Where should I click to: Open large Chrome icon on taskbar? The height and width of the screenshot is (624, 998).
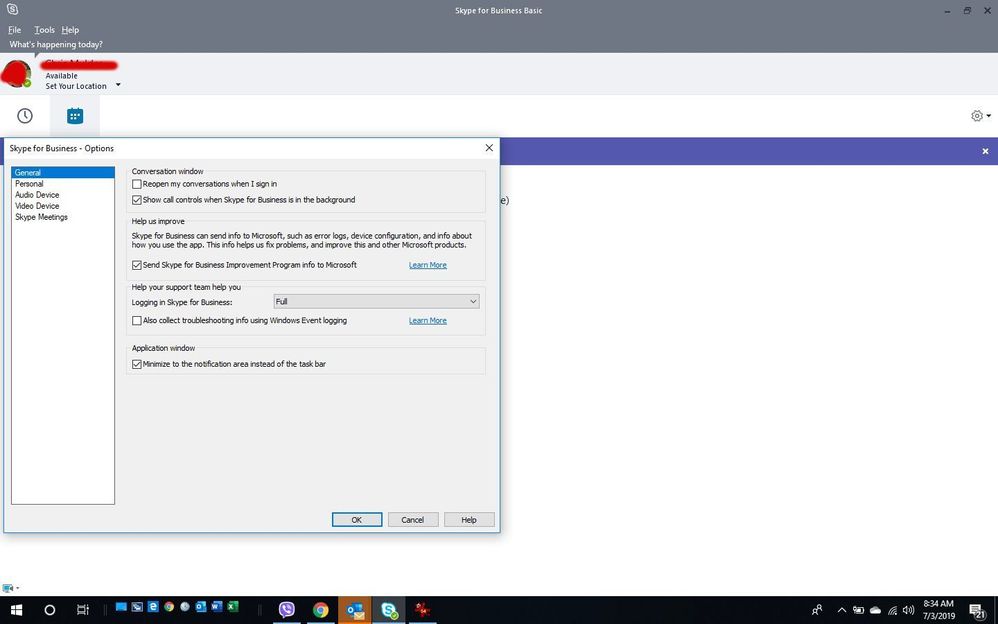click(x=321, y=610)
